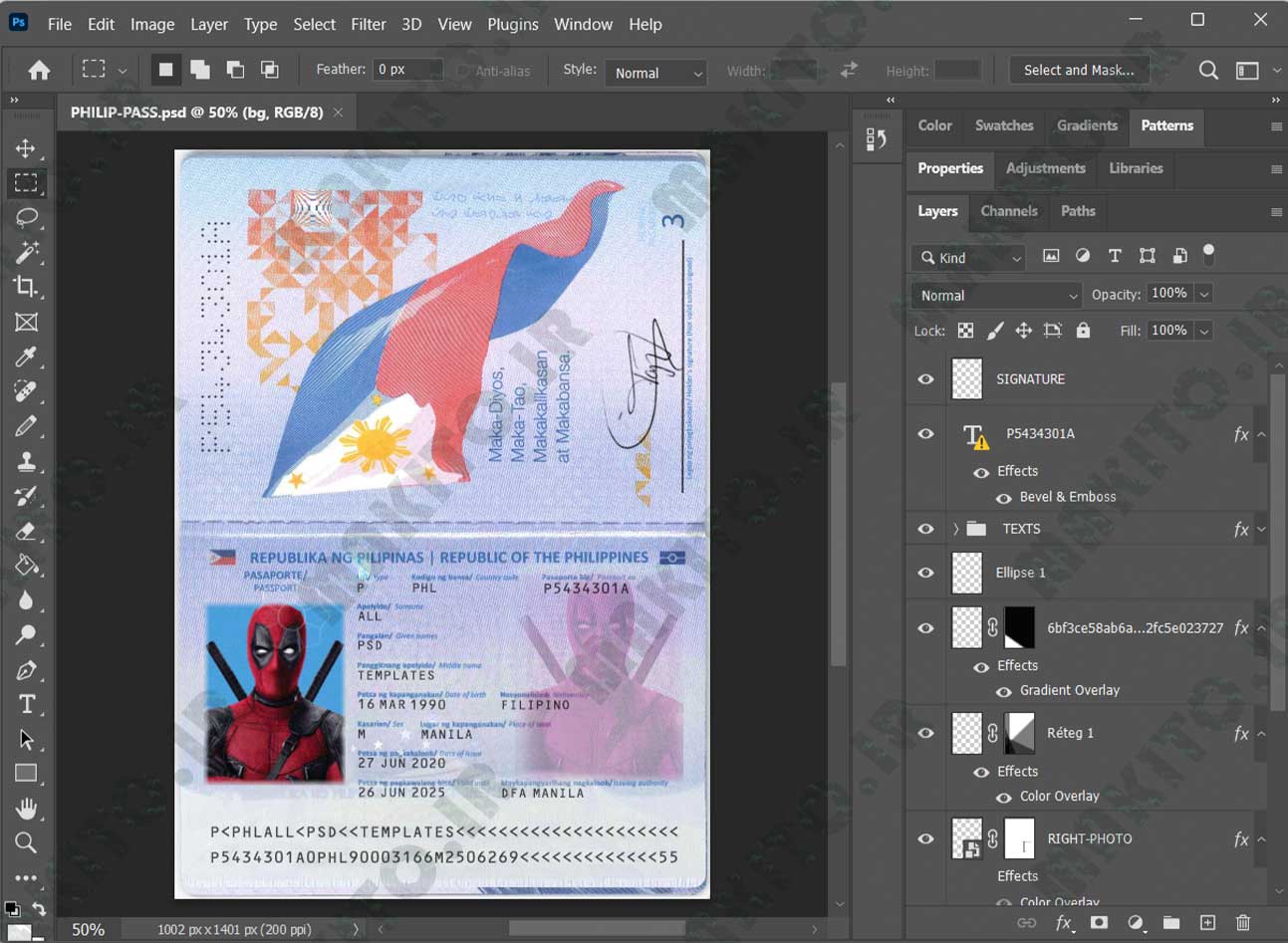Select the Zoom tool in the toolbar
This screenshot has height=943, width=1288.
26,843
